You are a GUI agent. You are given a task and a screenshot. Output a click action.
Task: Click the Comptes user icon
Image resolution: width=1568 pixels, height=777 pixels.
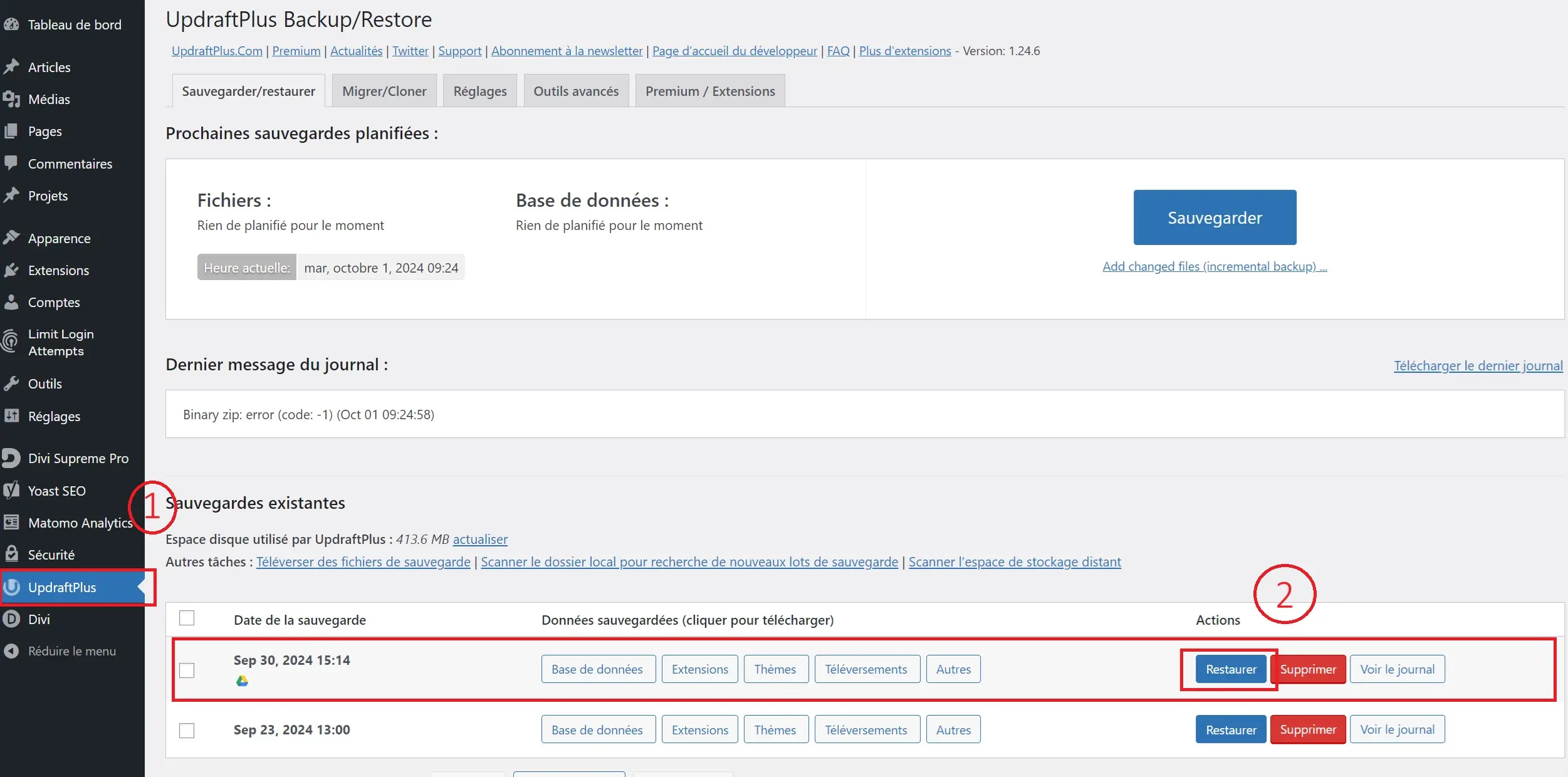tap(11, 302)
